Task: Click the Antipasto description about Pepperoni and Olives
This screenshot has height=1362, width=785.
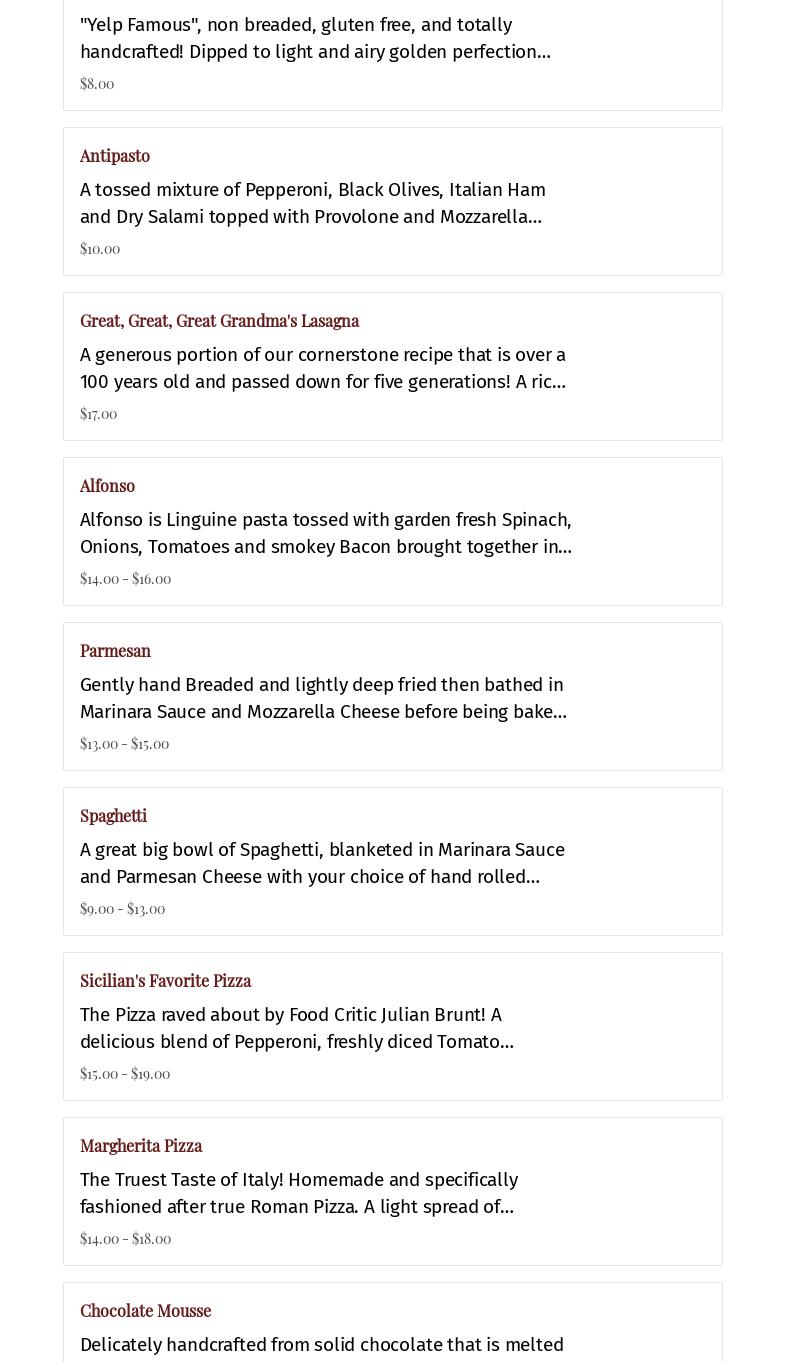Action: 313,203
